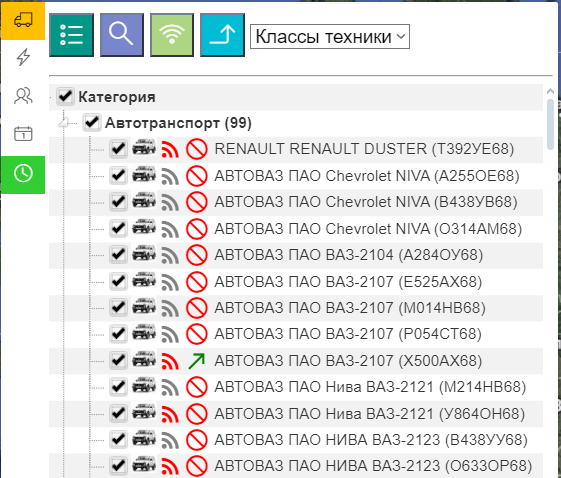Image resolution: width=561 pixels, height=478 pixels.
Task: Uncheck the Категория checkbox
Action: pos(65,96)
